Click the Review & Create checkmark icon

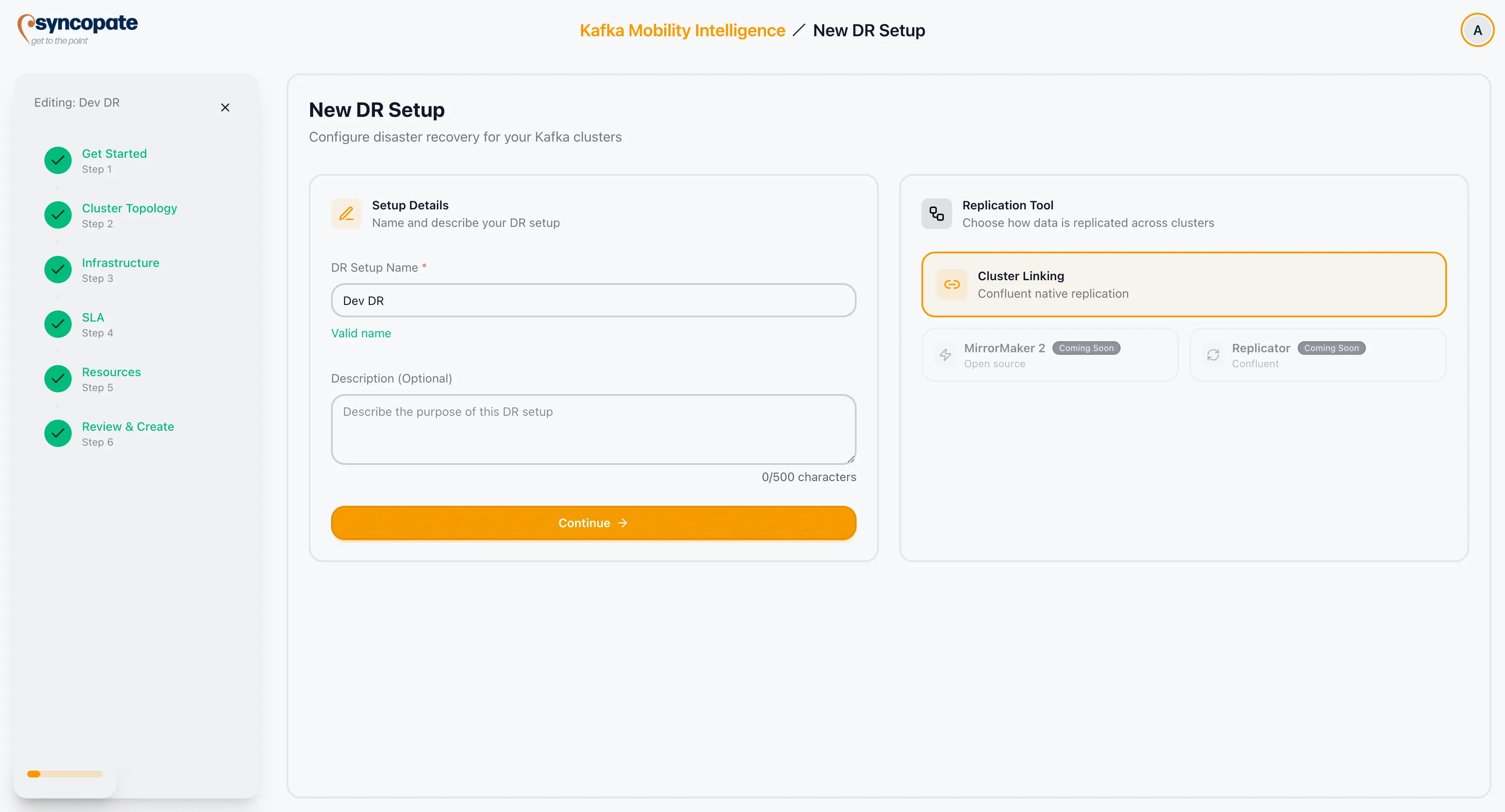tap(58, 433)
